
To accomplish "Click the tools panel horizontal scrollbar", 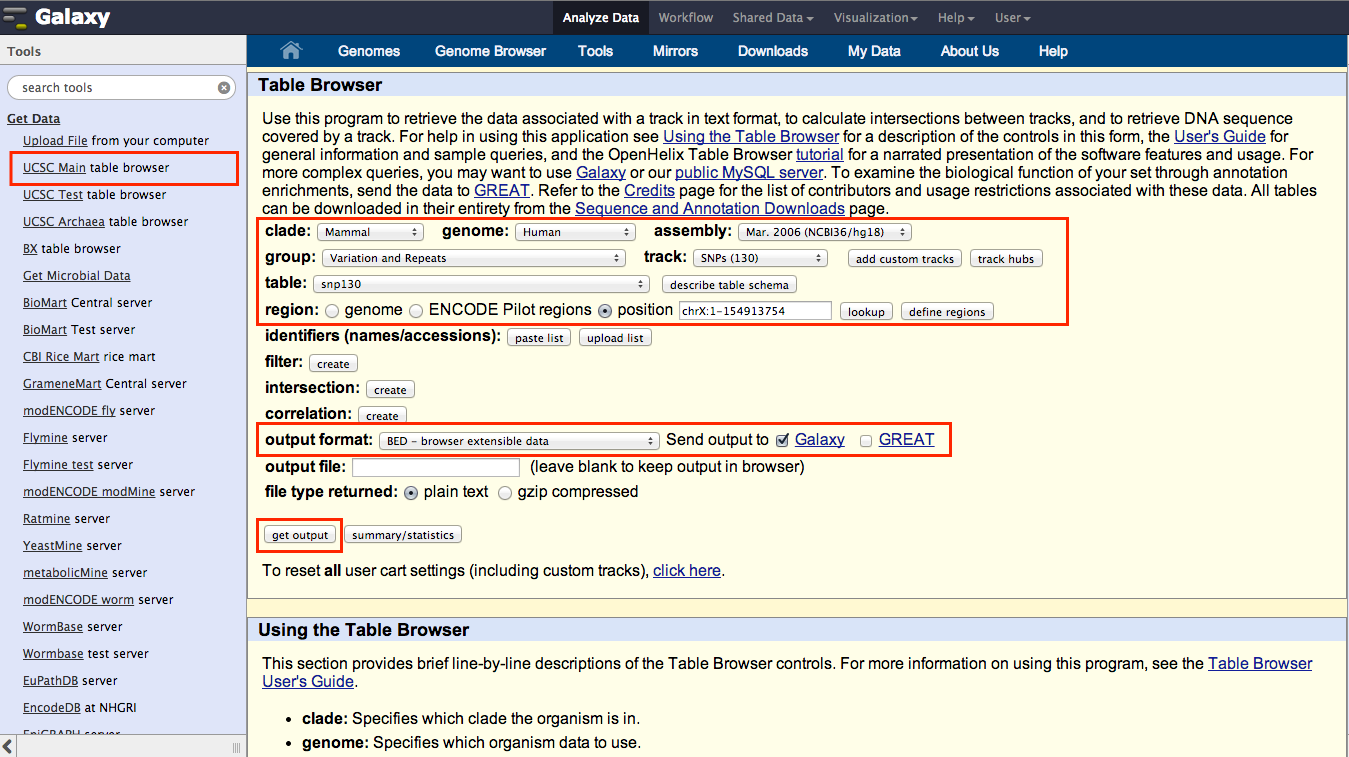I will tap(123, 747).
